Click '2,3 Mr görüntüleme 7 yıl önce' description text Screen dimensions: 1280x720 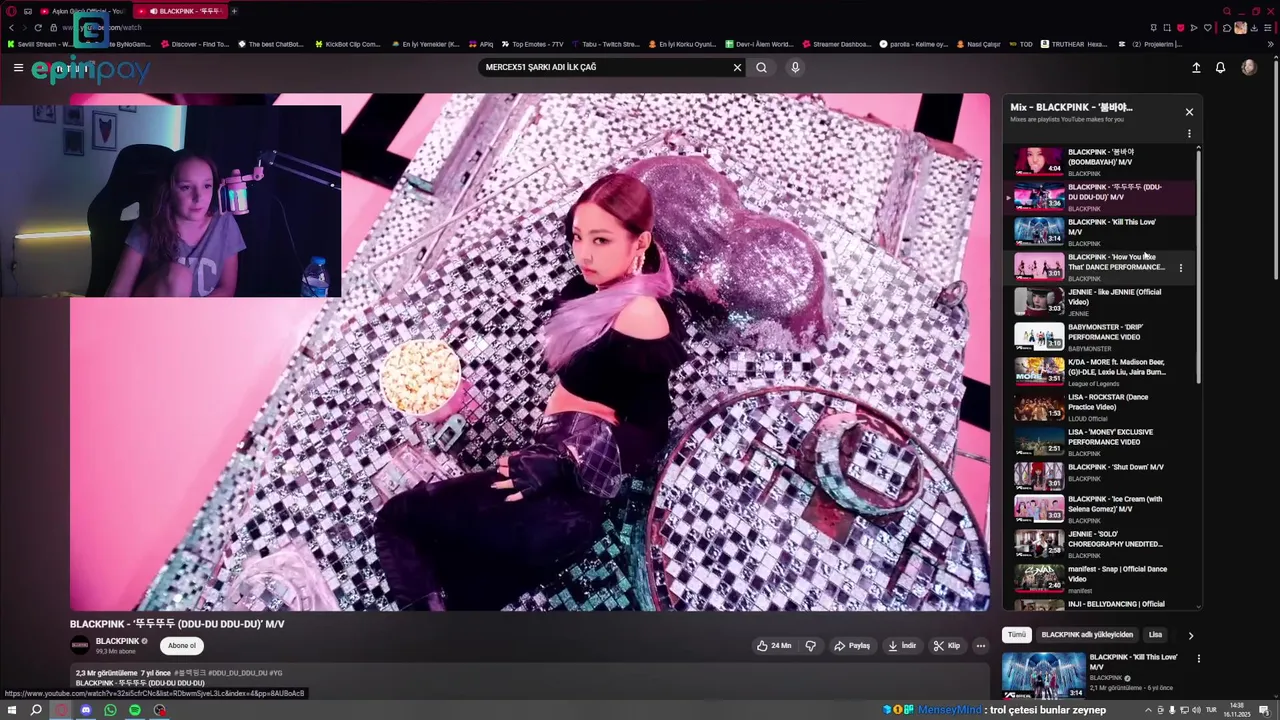coord(121,673)
